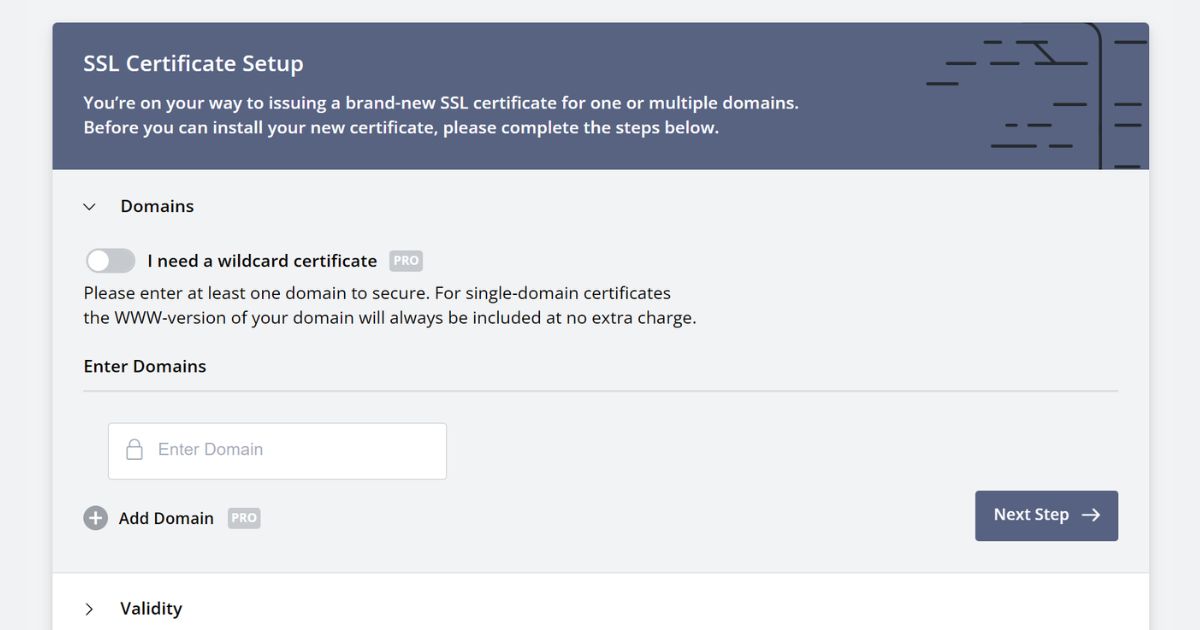Click the Add Domain link text

pos(166,518)
